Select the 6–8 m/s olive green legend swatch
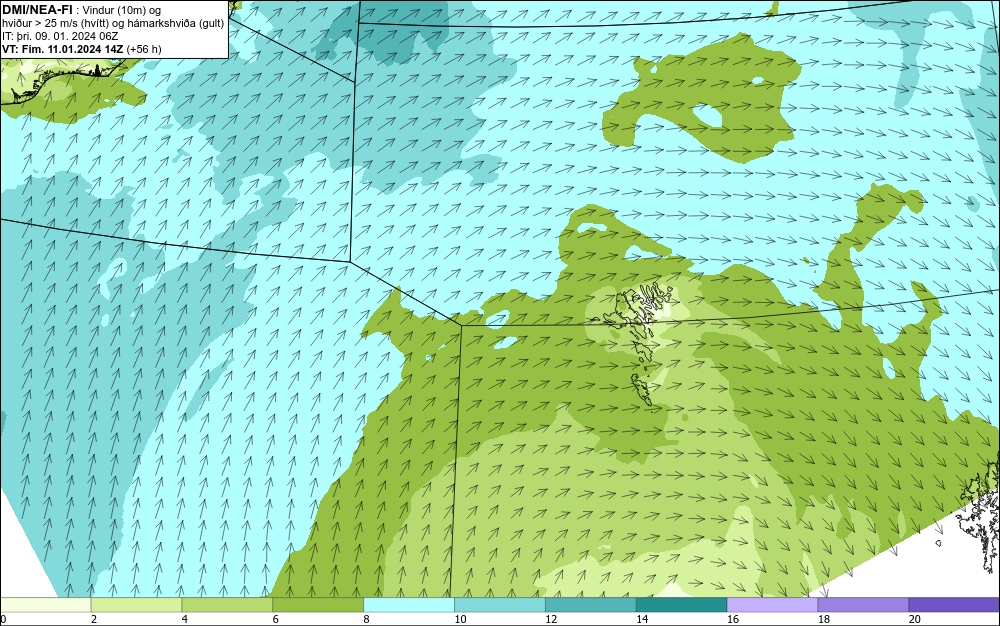The height and width of the screenshot is (626, 1000). (x=318, y=604)
